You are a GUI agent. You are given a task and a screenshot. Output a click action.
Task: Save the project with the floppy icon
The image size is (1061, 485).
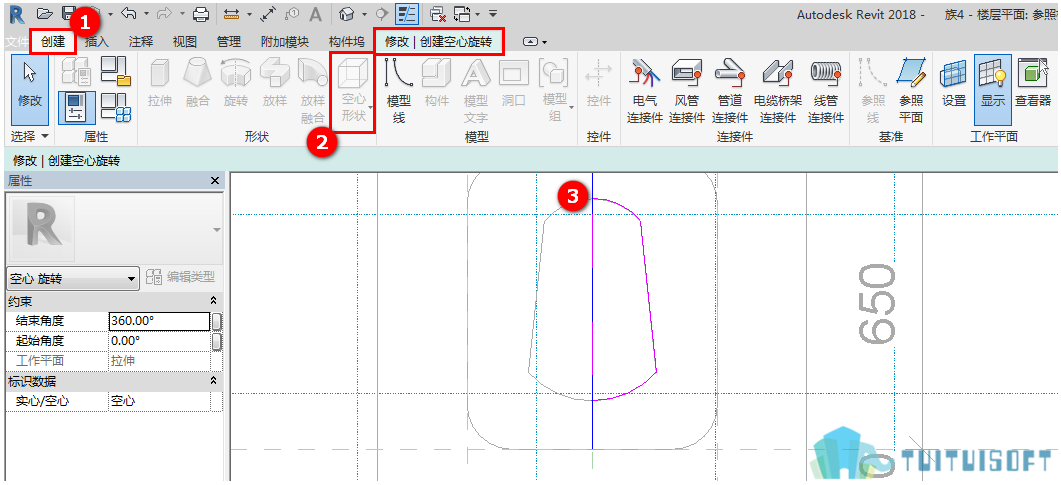click(x=68, y=13)
